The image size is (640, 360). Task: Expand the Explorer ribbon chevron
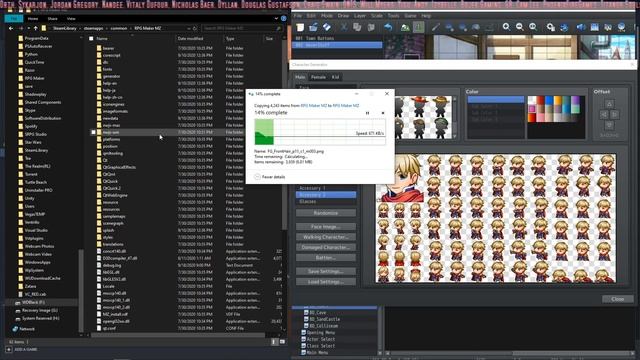[276, 18]
